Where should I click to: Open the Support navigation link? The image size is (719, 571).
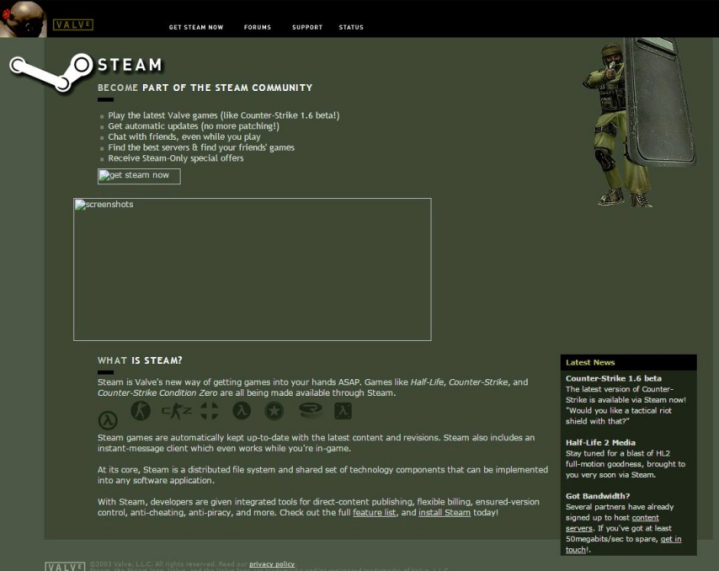tap(307, 27)
